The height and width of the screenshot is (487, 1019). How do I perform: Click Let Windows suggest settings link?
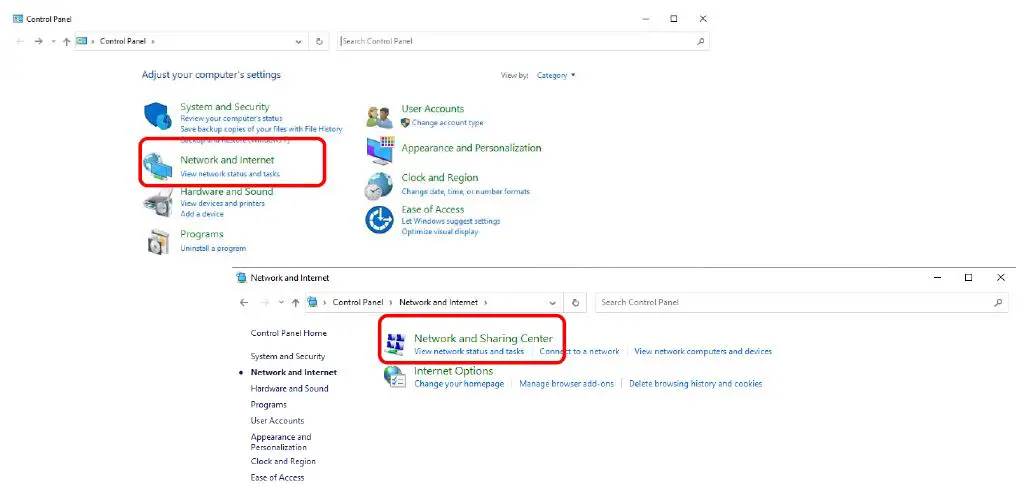(x=451, y=221)
